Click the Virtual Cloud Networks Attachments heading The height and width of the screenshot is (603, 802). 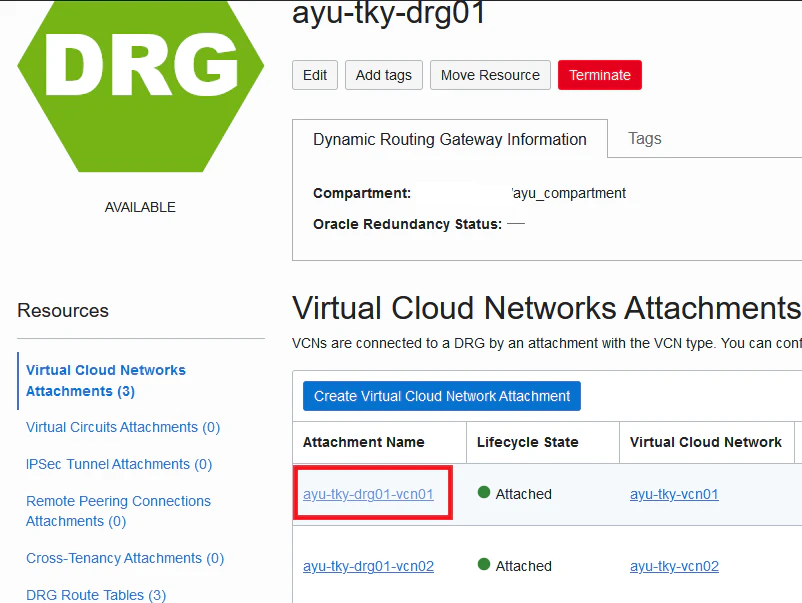point(546,308)
